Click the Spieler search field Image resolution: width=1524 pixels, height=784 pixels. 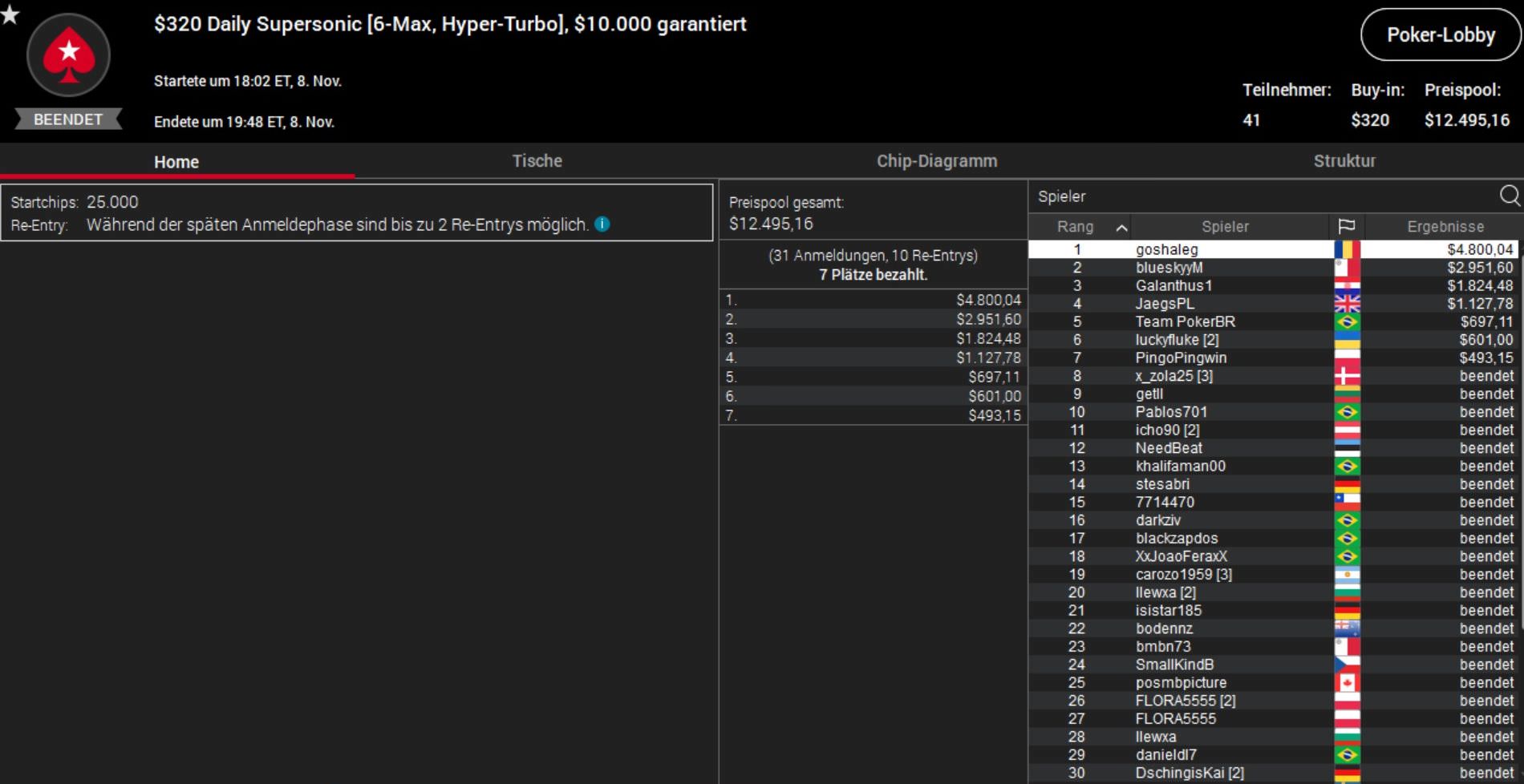pos(1259,196)
